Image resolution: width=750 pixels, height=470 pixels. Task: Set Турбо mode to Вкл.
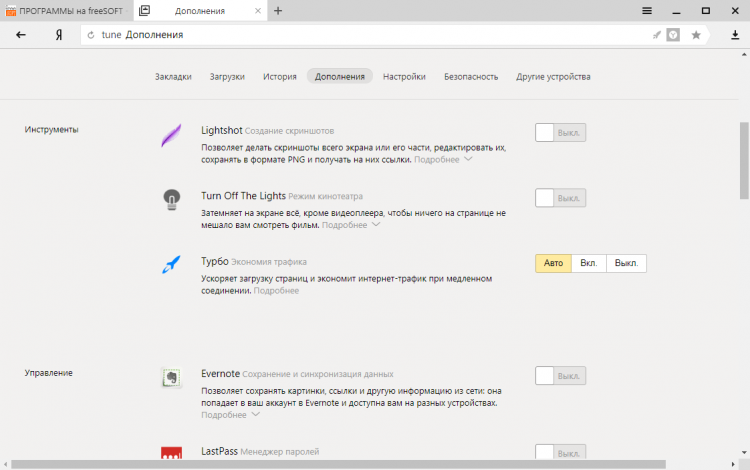click(589, 263)
